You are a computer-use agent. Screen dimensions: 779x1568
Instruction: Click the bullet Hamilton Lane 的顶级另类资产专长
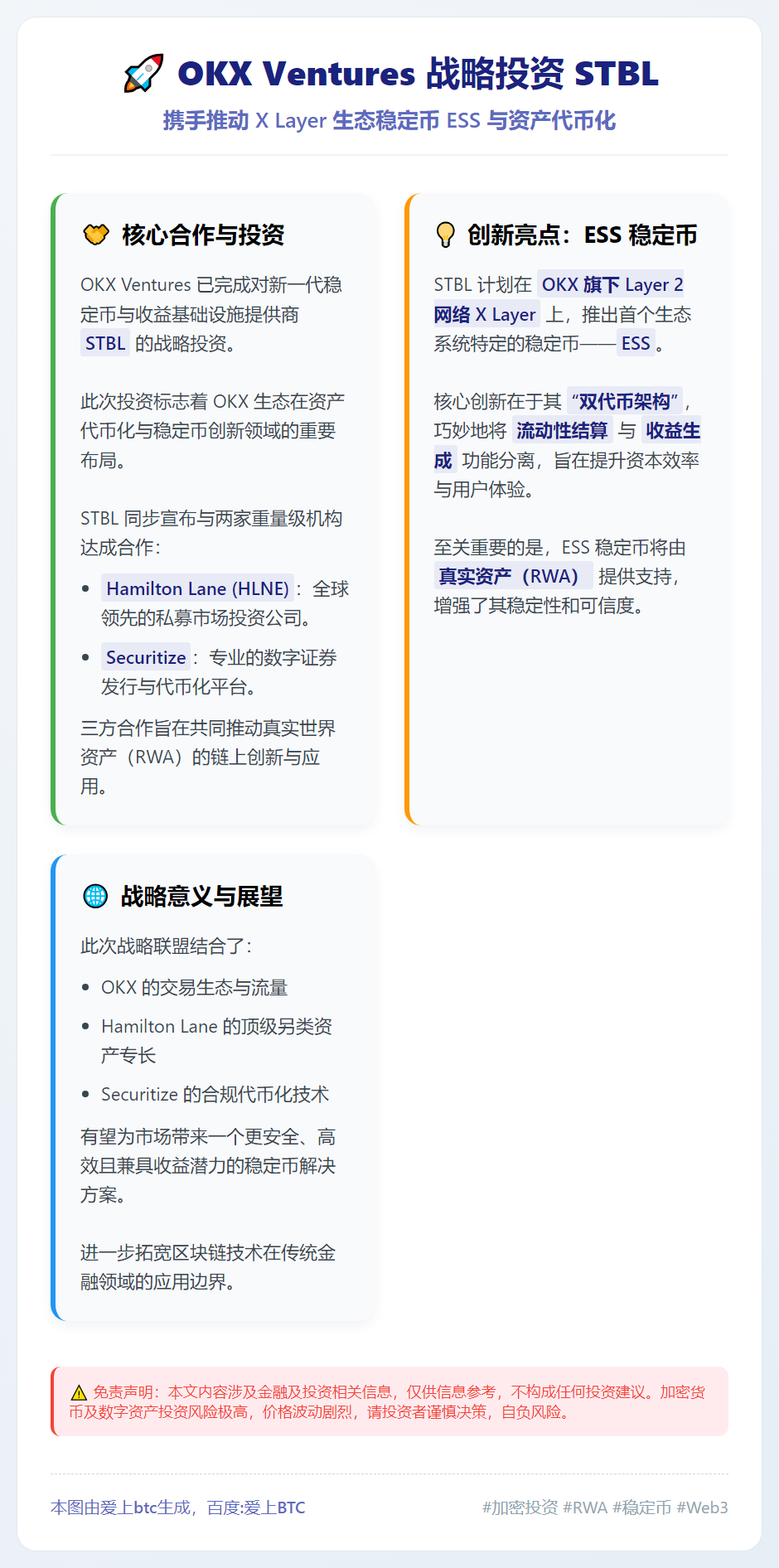216,1041
